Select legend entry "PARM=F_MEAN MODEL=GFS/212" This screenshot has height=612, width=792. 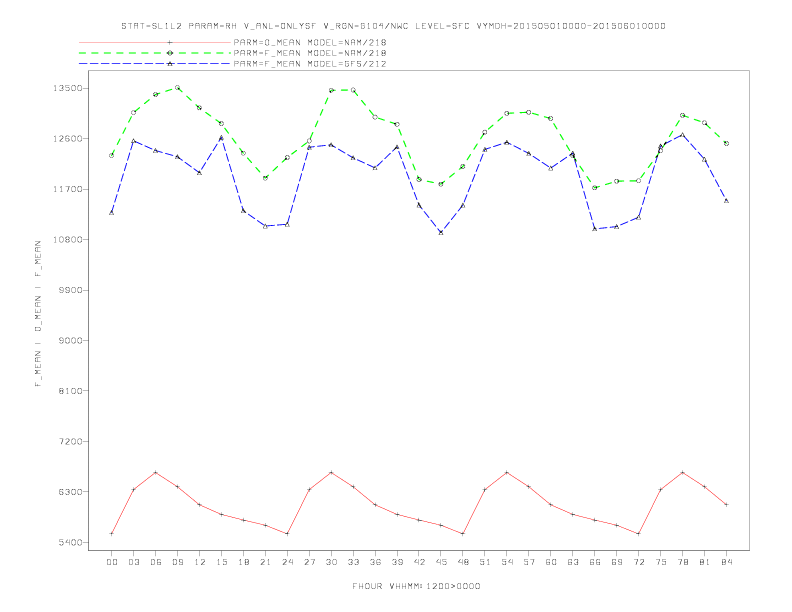pyautogui.click(x=310, y=64)
